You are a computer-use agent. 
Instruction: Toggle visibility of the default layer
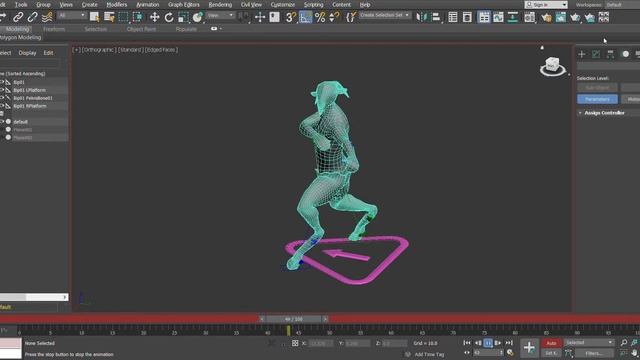(2, 122)
